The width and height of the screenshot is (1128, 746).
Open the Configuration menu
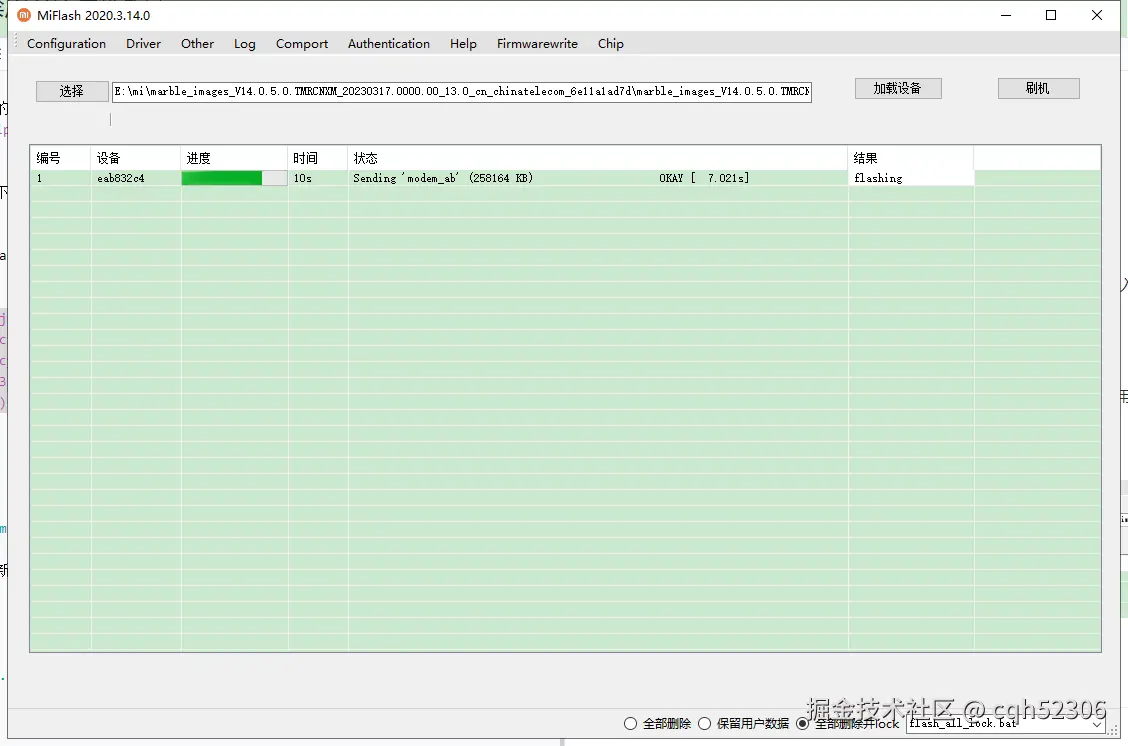pos(66,44)
